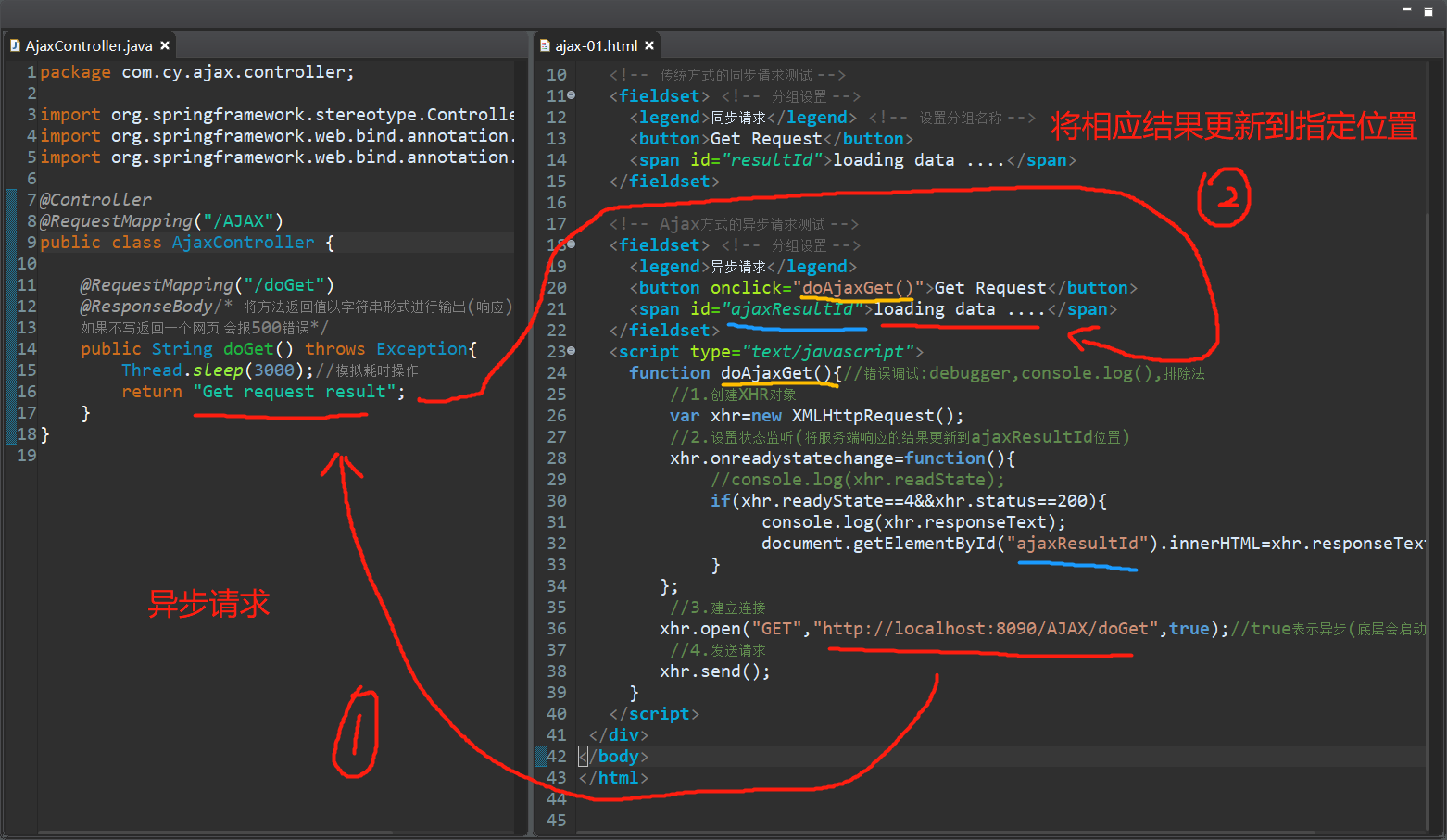Screen dimensions: 1447x840
Task: Click the '@Controller' annotation on line 7
Action: [x=95, y=200]
